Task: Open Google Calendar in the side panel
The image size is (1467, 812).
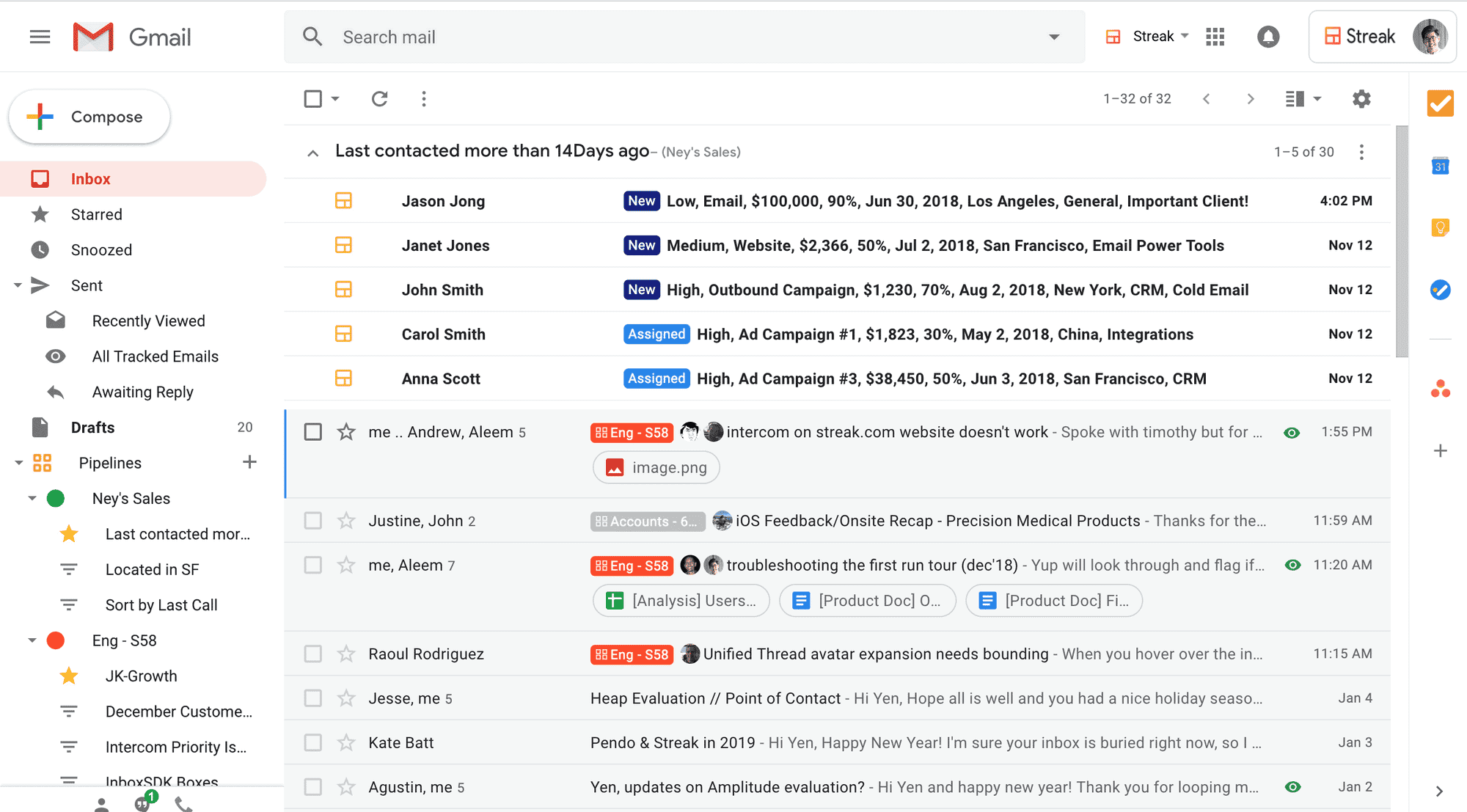Action: point(1440,167)
